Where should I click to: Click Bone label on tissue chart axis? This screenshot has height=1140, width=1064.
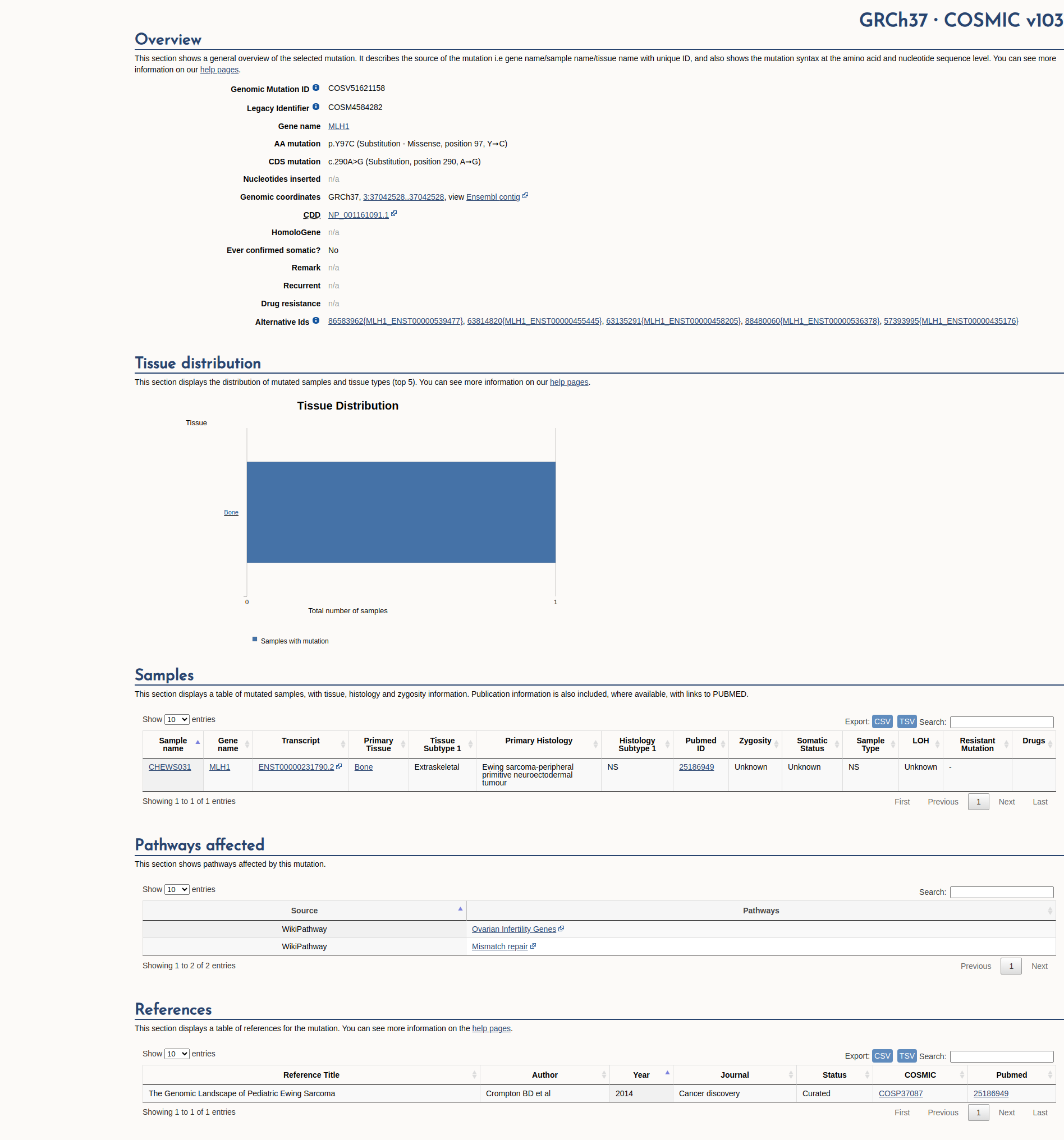click(x=231, y=512)
